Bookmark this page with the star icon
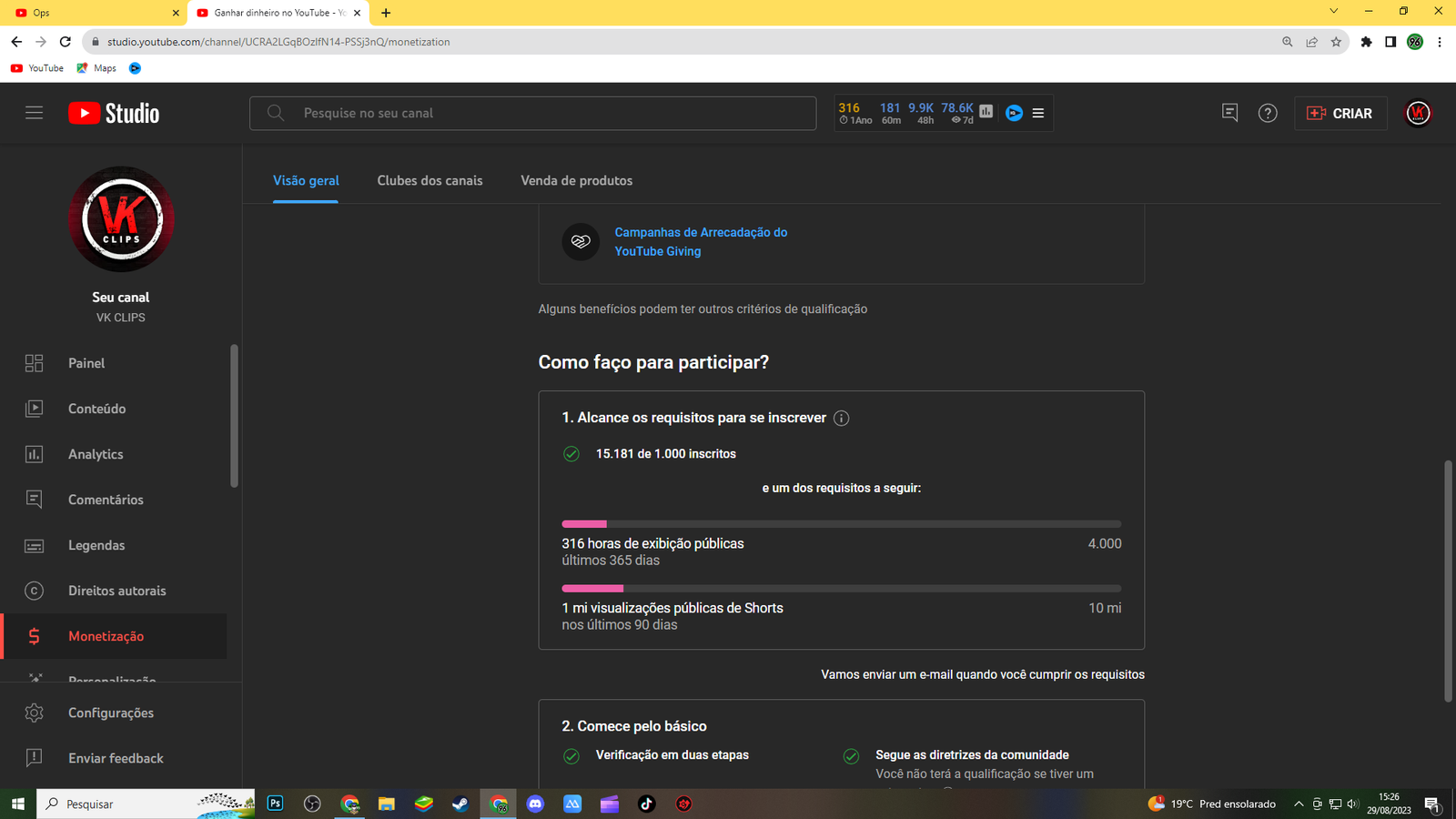 click(1336, 42)
